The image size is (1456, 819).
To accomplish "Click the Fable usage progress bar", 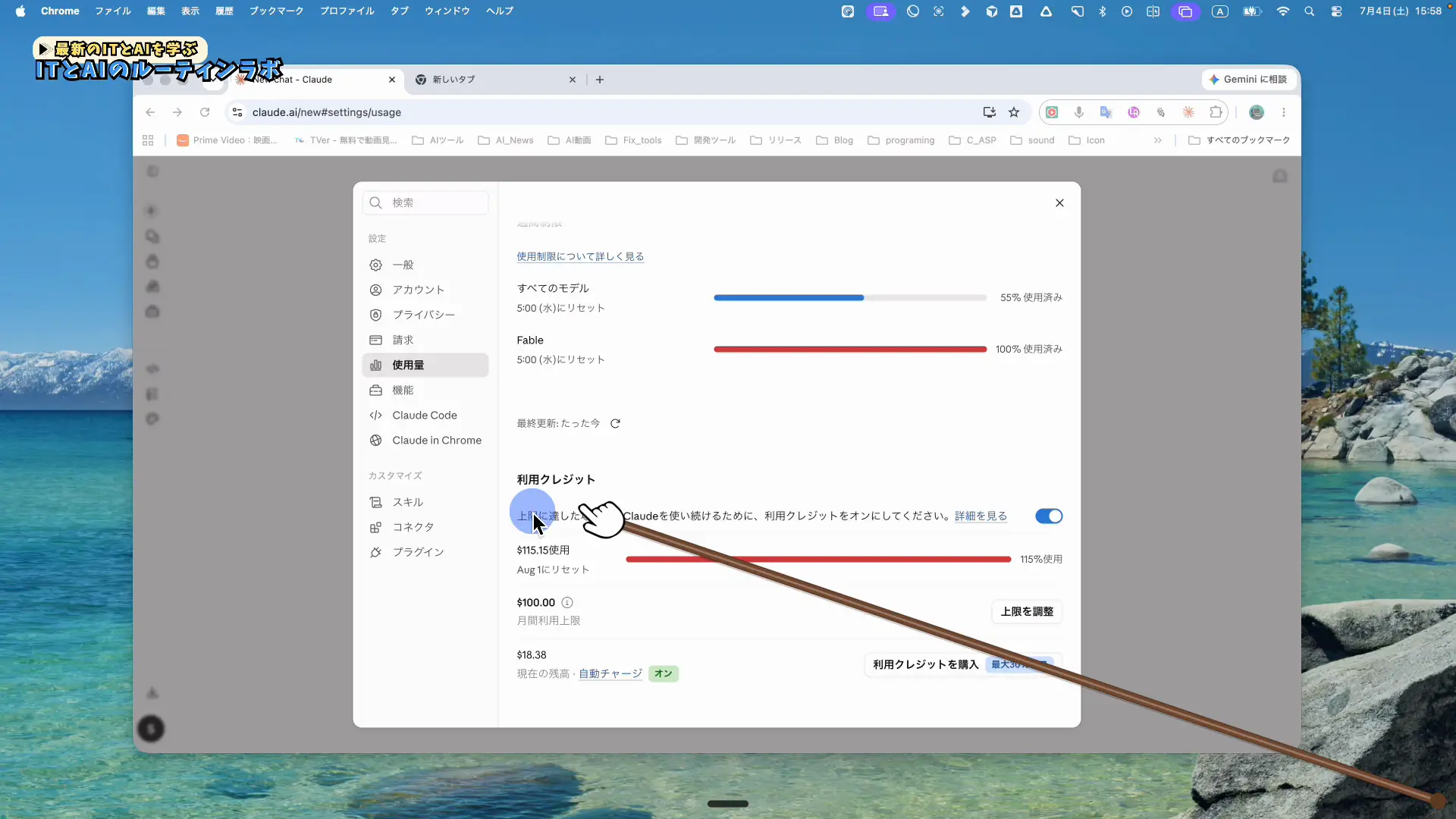I will coord(849,349).
